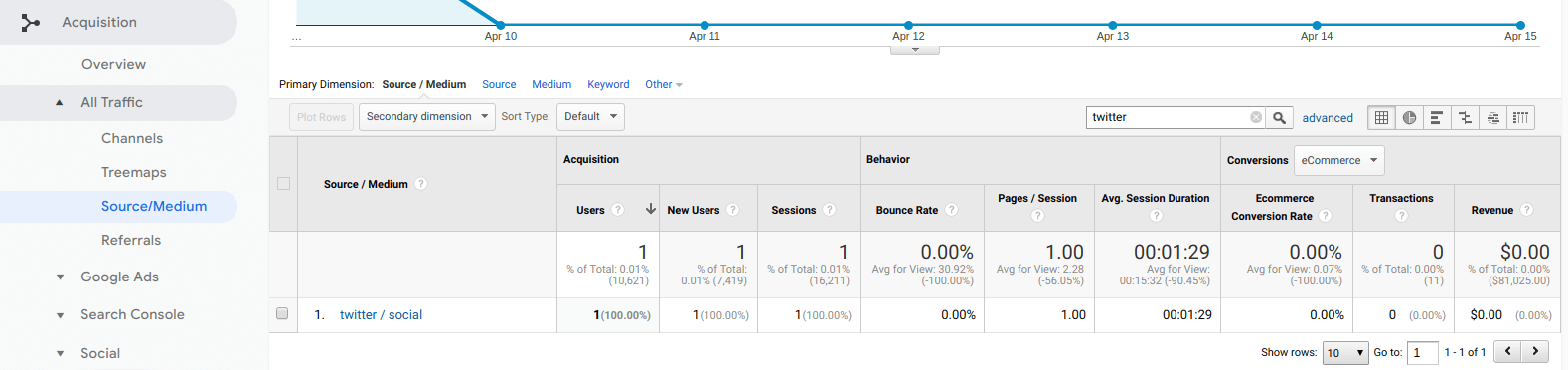
Task: Open the Secondary dimension dropdown
Action: click(426, 117)
